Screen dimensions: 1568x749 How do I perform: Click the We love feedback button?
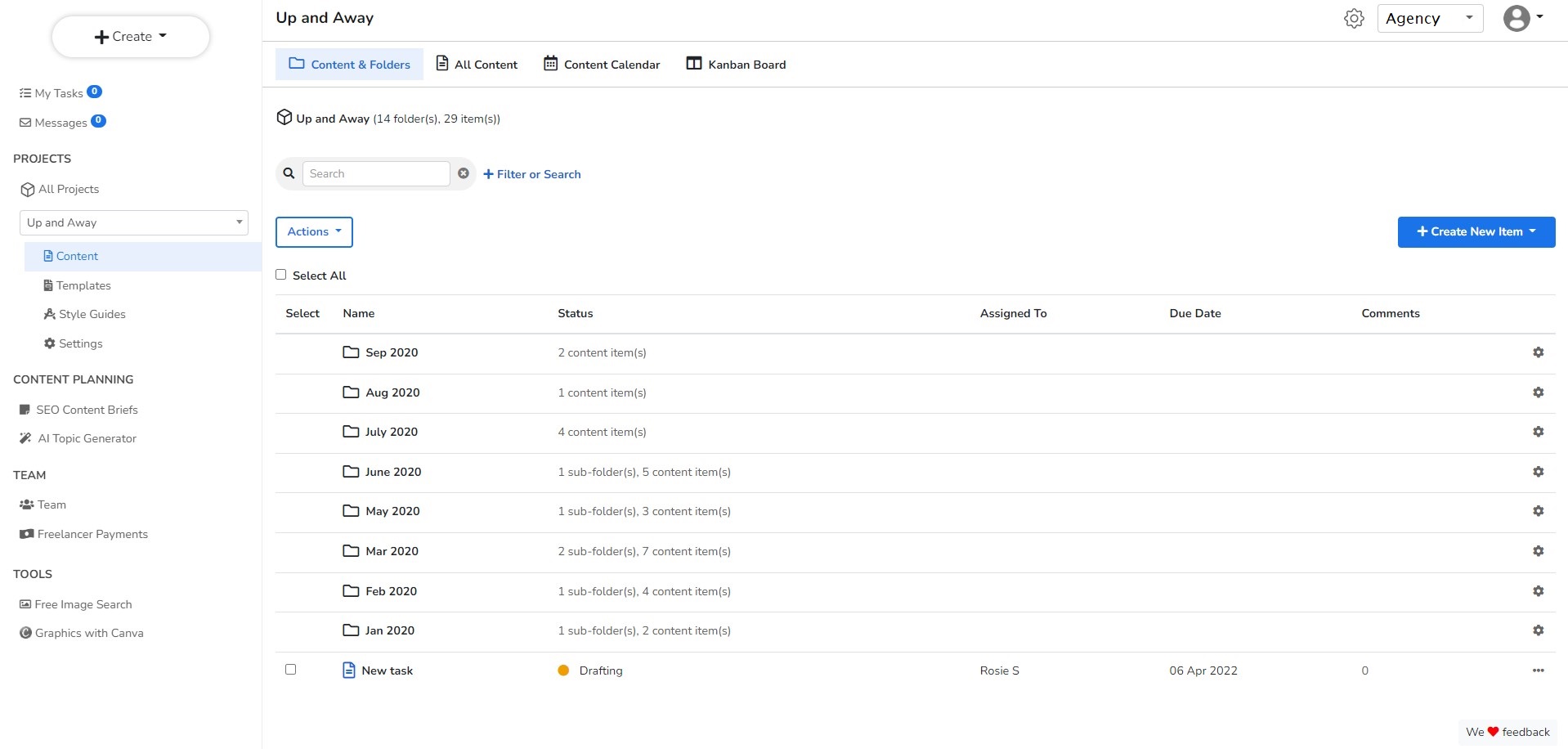1508,732
